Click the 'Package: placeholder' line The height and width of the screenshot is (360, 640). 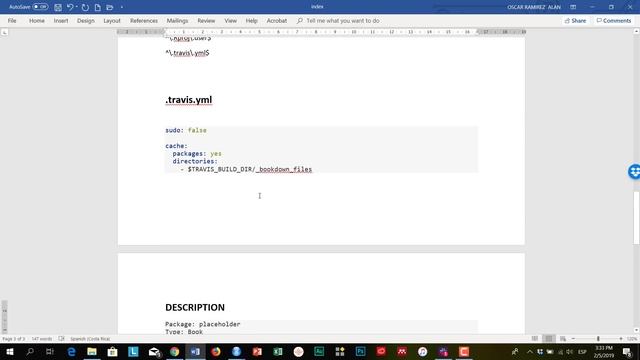(x=202, y=324)
